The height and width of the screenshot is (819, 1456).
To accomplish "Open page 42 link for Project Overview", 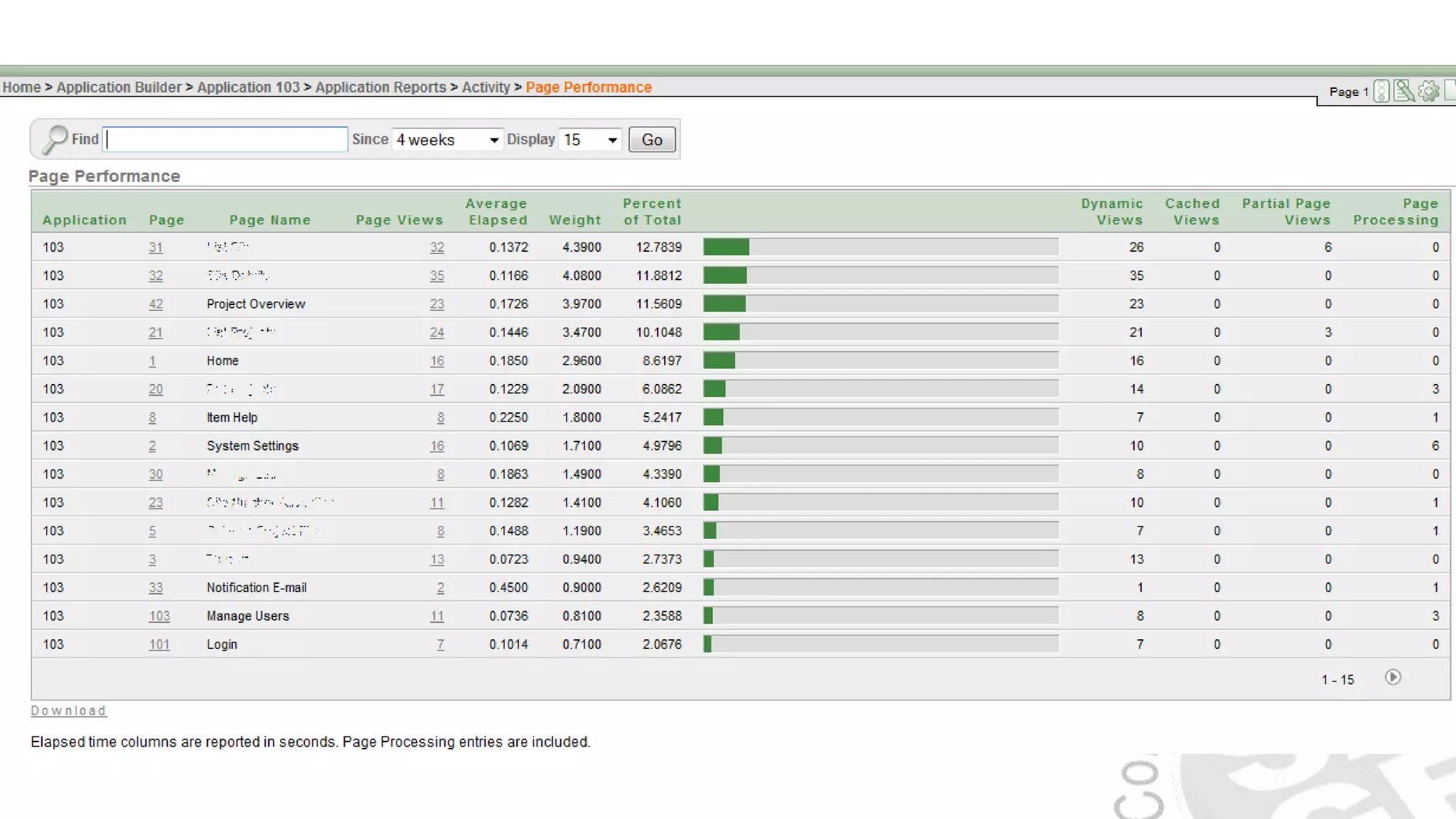I will [x=156, y=304].
